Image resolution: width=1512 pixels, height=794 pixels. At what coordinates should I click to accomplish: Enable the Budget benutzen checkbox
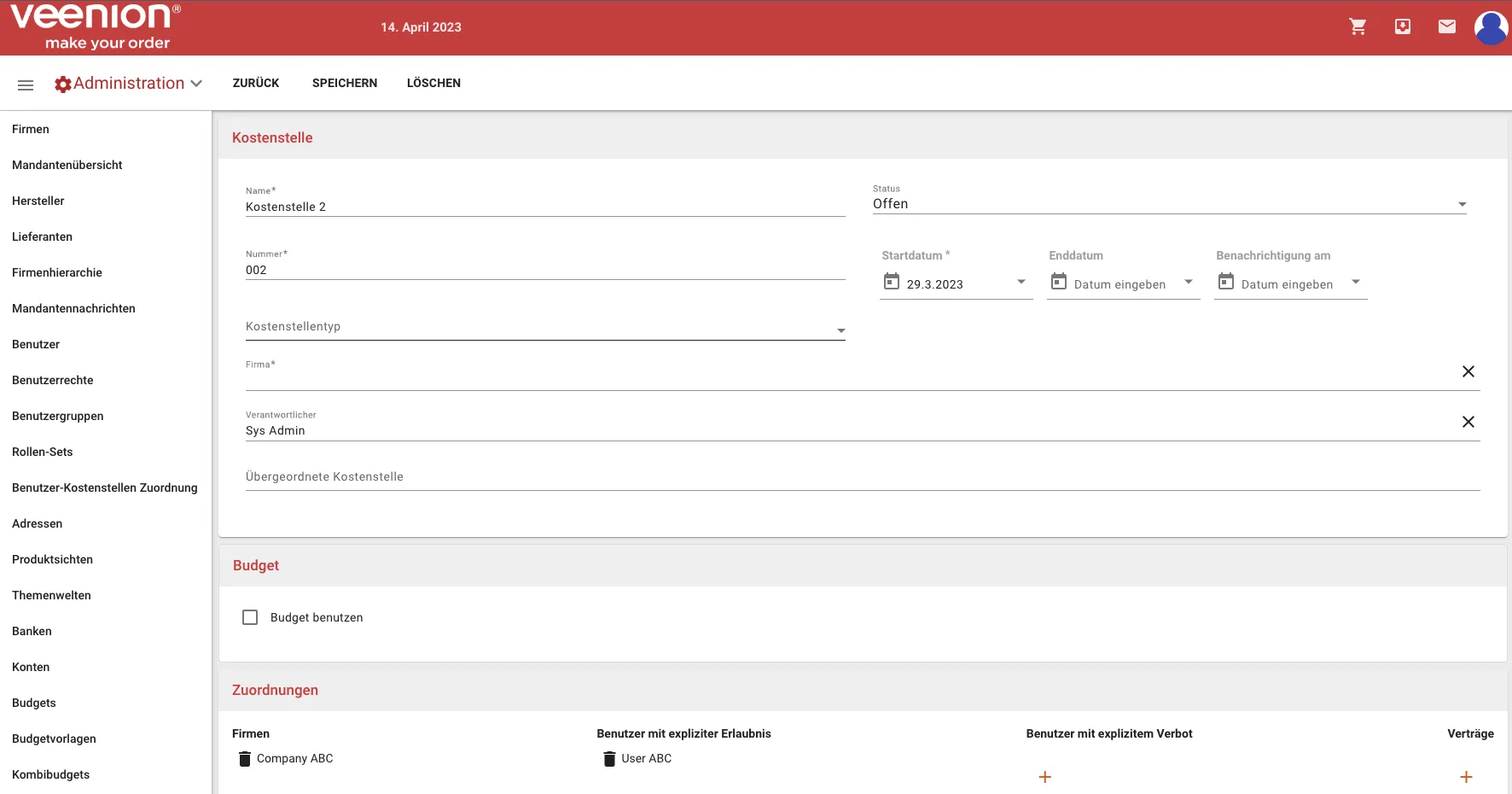[250, 617]
